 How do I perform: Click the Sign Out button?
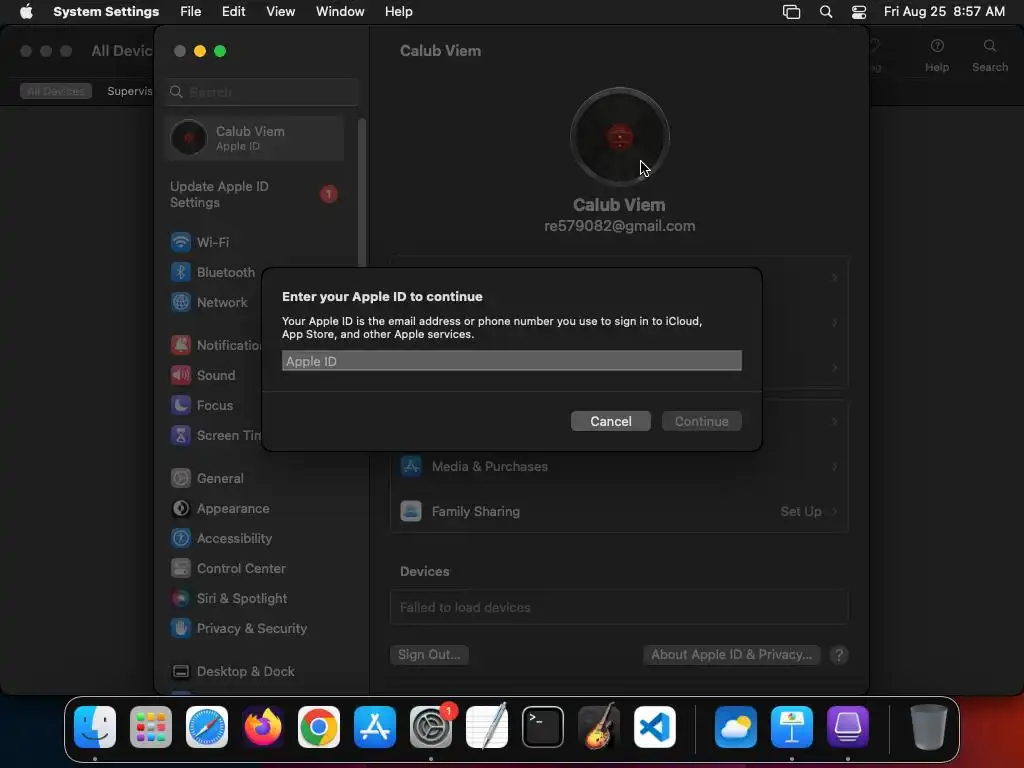429,654
